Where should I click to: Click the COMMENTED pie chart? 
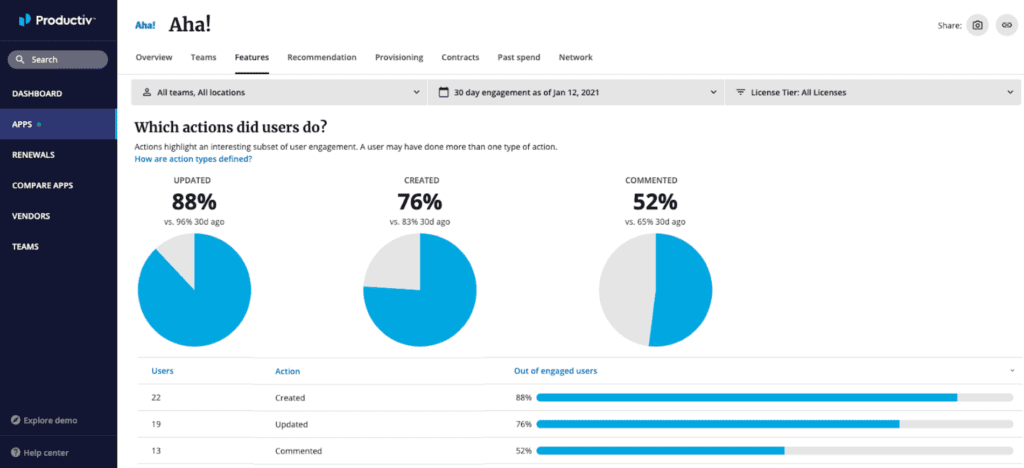click(x=656, y=290)
